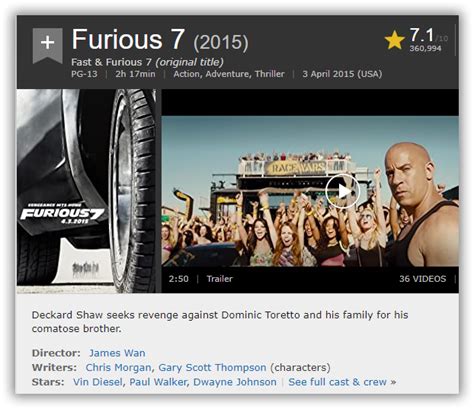Viewport: 474px width, 409px height.
Task: Select the Action genre link
Action: tap(187, 74)
